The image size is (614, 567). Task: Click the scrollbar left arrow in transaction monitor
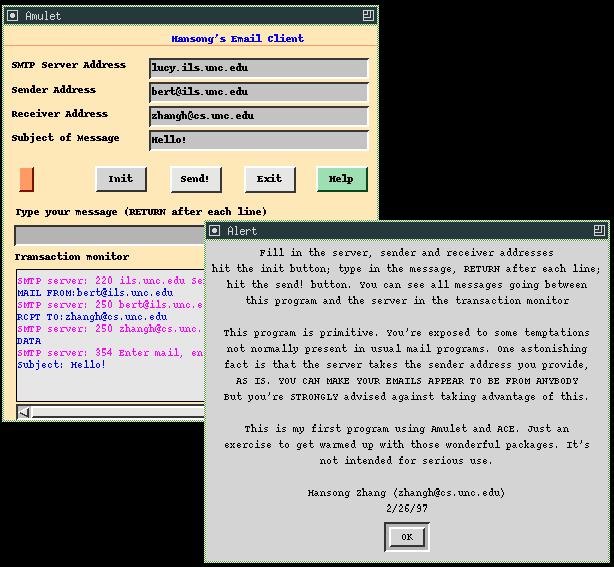[25, 411]
